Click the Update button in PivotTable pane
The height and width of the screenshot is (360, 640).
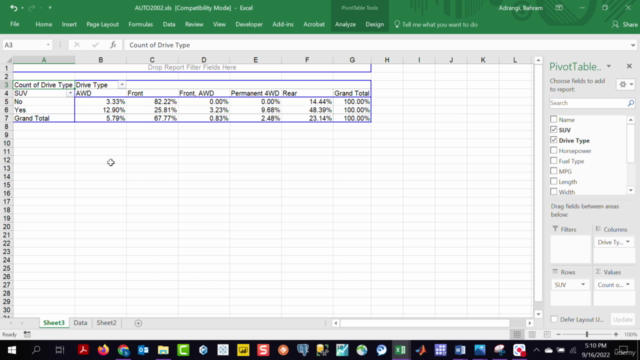pos(622,320)
